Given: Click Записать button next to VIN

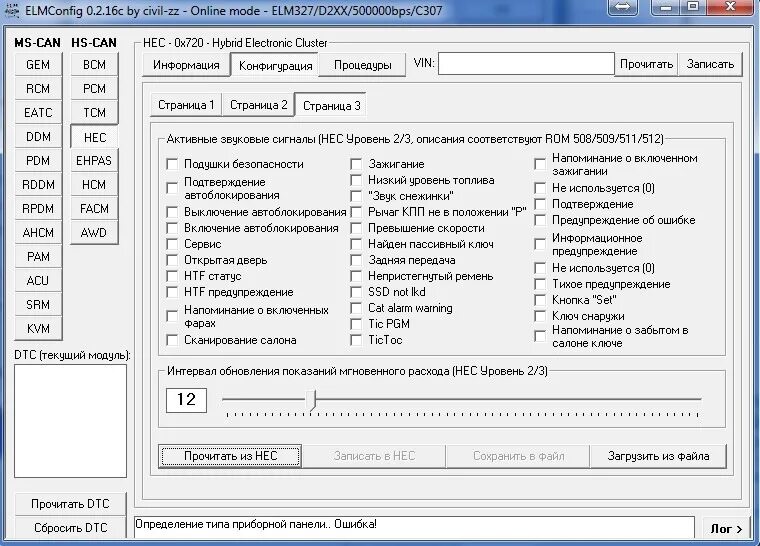Looking at the screenshot, I should tap(710, 64).
